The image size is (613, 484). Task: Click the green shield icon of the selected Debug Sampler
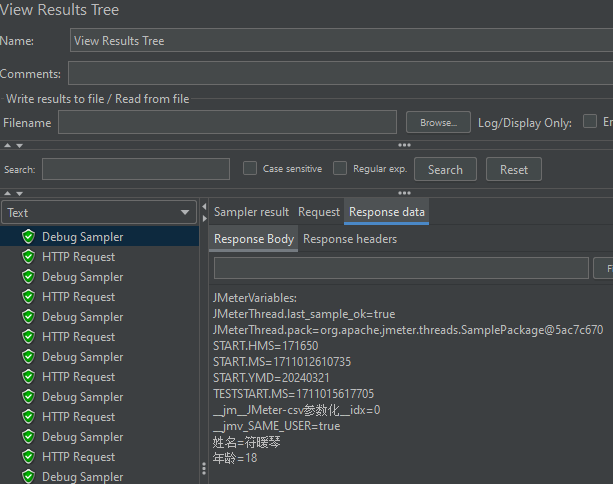point(28,237)
